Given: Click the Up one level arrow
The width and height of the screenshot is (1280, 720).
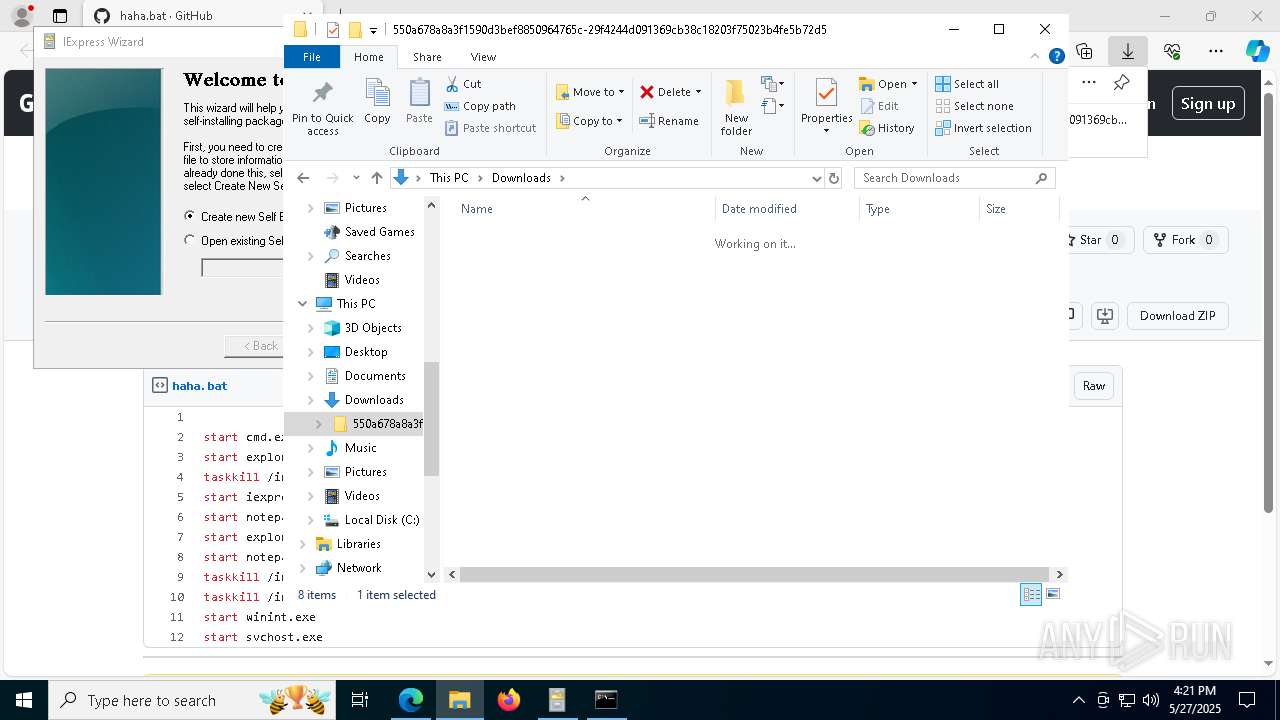Looking at the screenshot, I should [x=377, y=178].
